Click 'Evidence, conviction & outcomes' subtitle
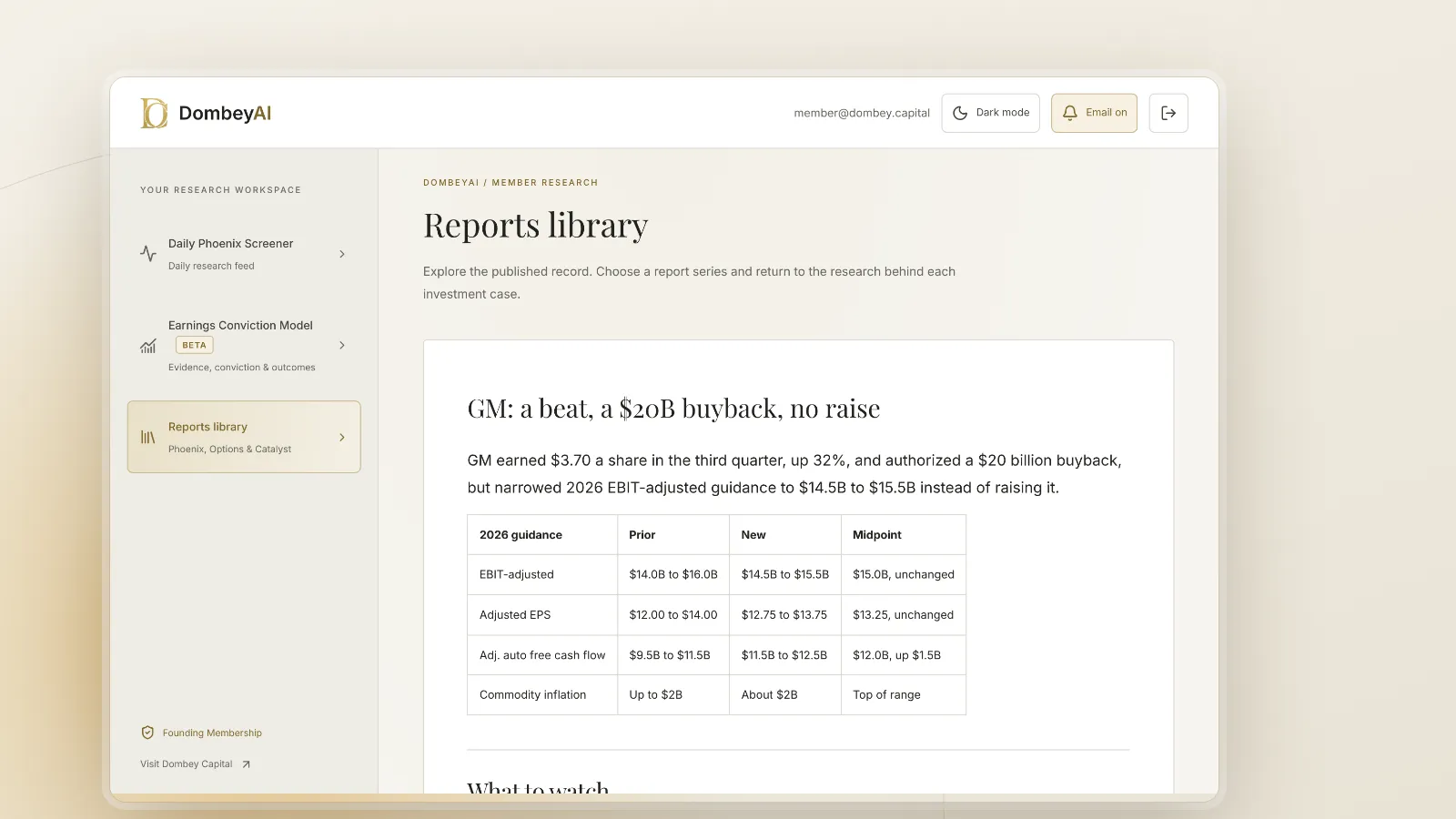 coord(242,368)
